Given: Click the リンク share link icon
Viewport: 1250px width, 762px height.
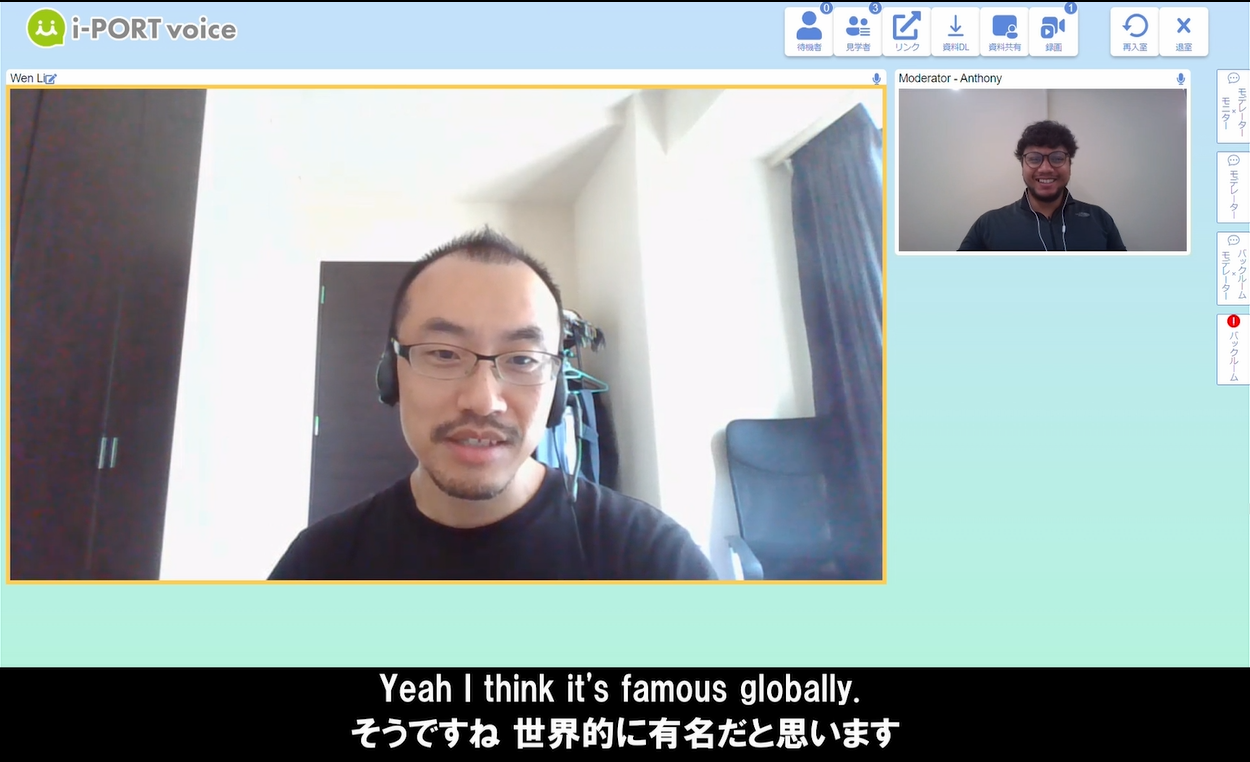Looking at the screenshot, I should (x=906, y=32).
